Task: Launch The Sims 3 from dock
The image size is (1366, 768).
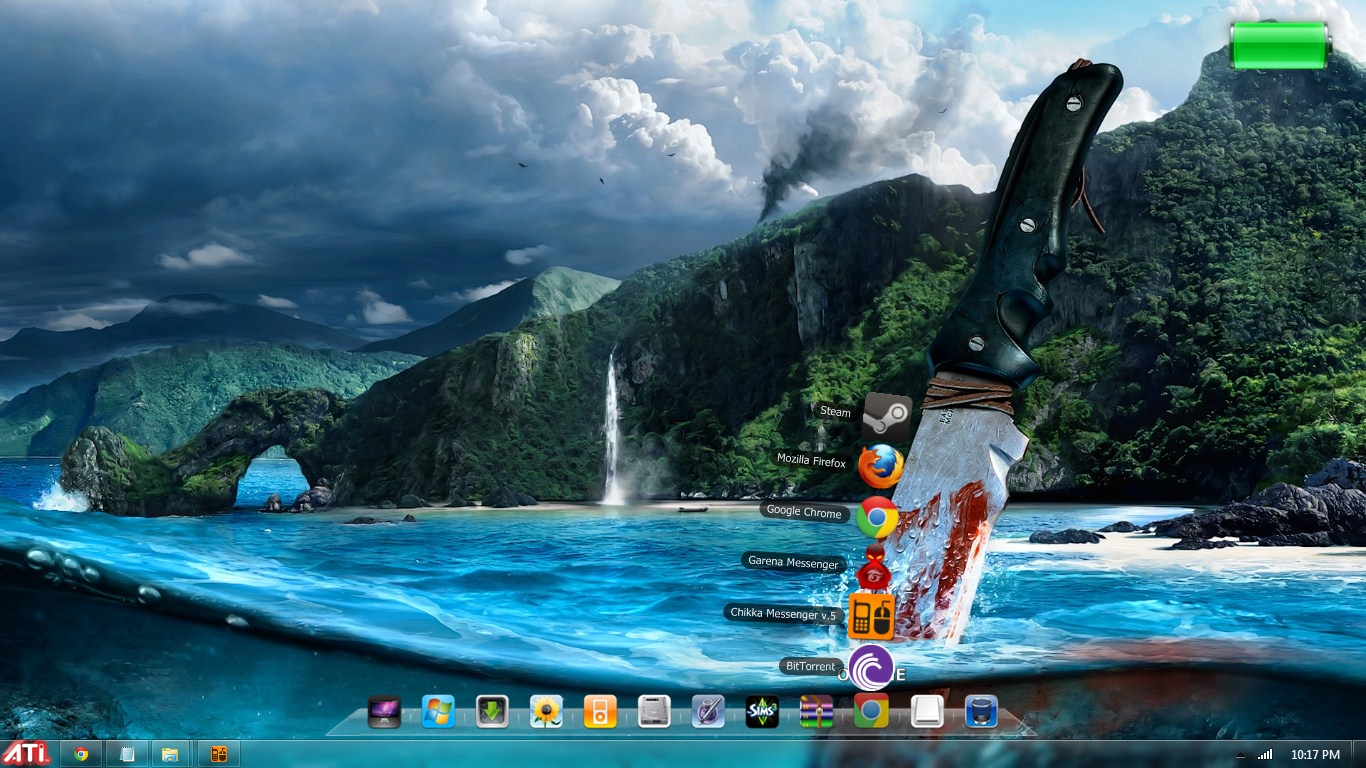Action: (762, 711)
